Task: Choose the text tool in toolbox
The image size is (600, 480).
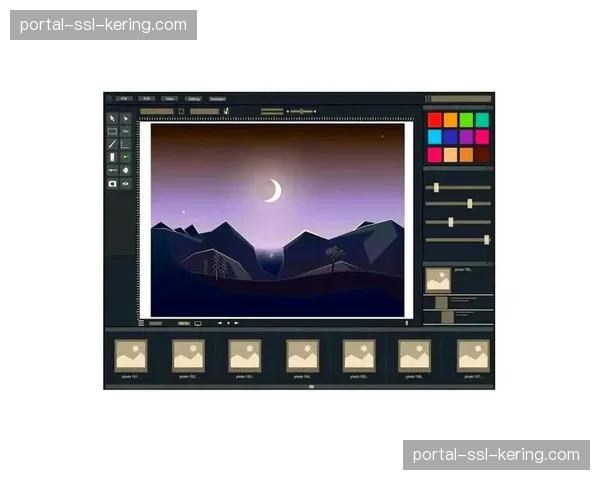Action: point(125,131)
